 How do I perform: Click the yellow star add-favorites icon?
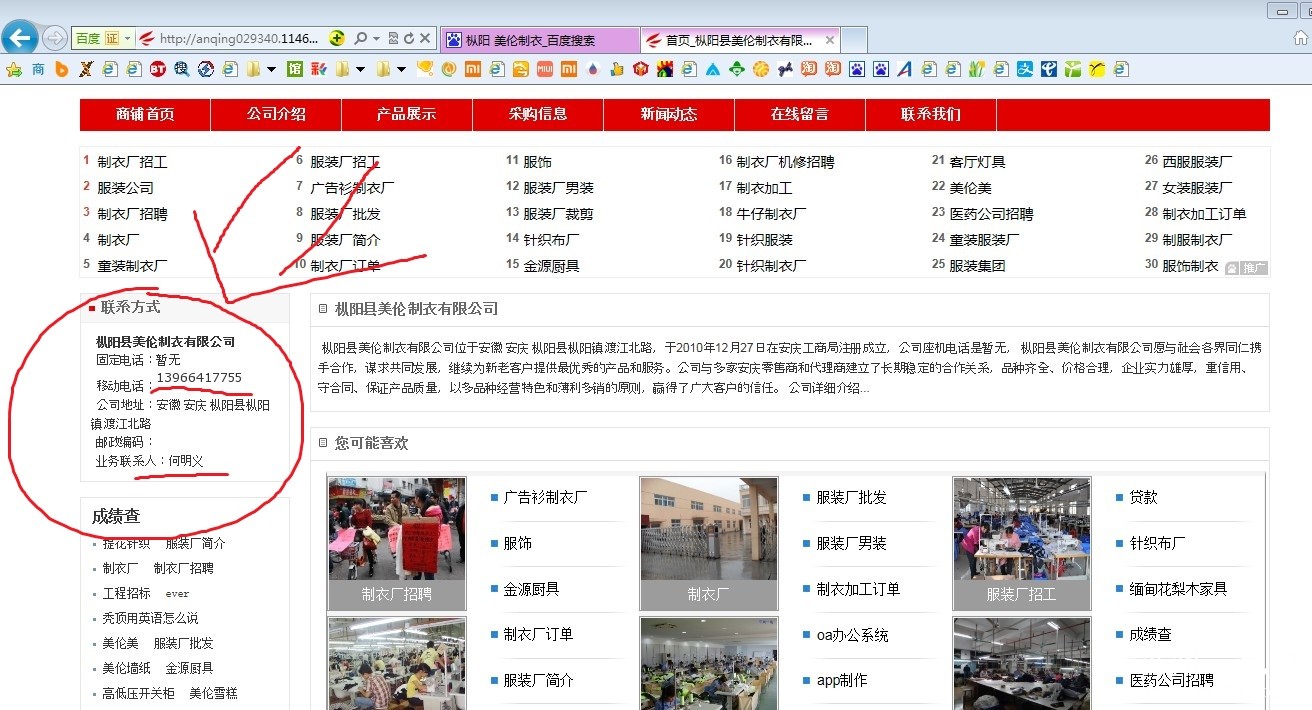[13, 69]
